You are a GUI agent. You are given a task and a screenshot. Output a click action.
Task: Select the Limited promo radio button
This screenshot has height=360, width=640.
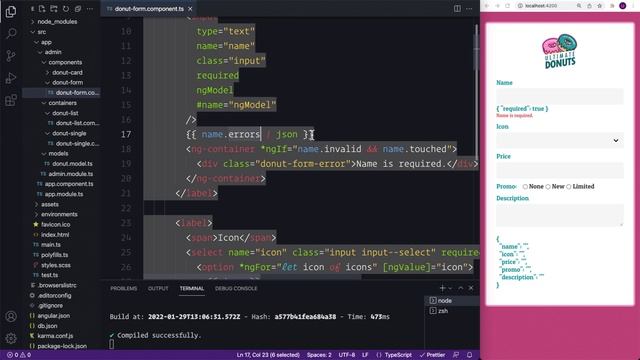(x=569, y=187)
